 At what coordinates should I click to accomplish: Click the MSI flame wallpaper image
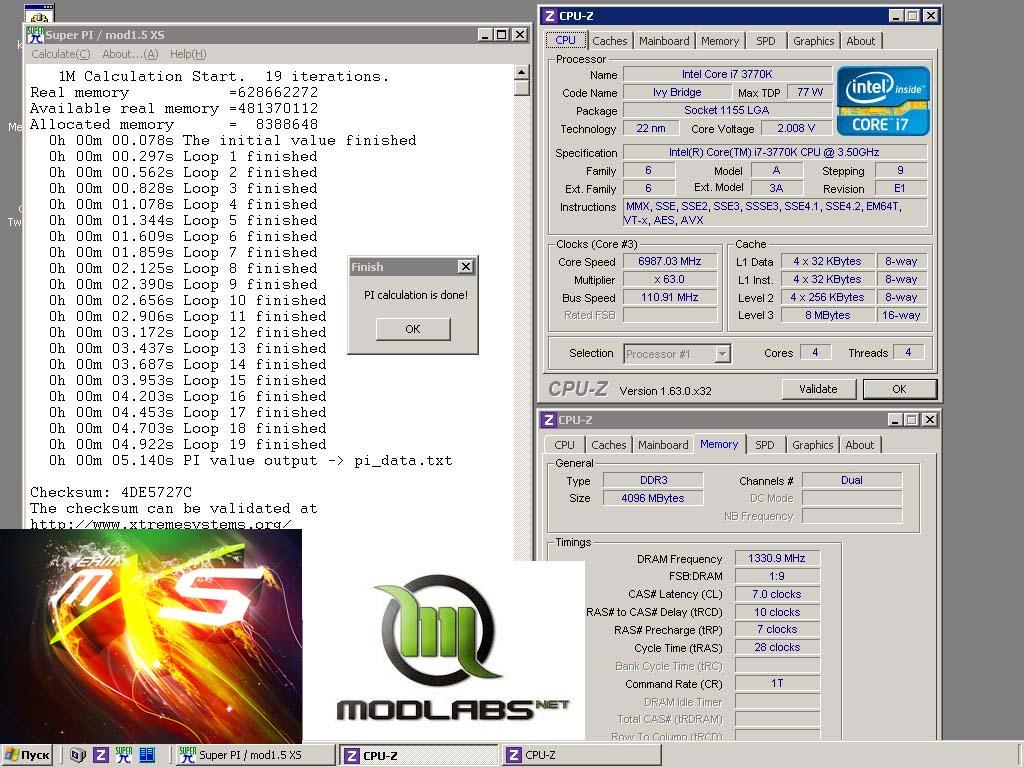[x=151, y=635]
